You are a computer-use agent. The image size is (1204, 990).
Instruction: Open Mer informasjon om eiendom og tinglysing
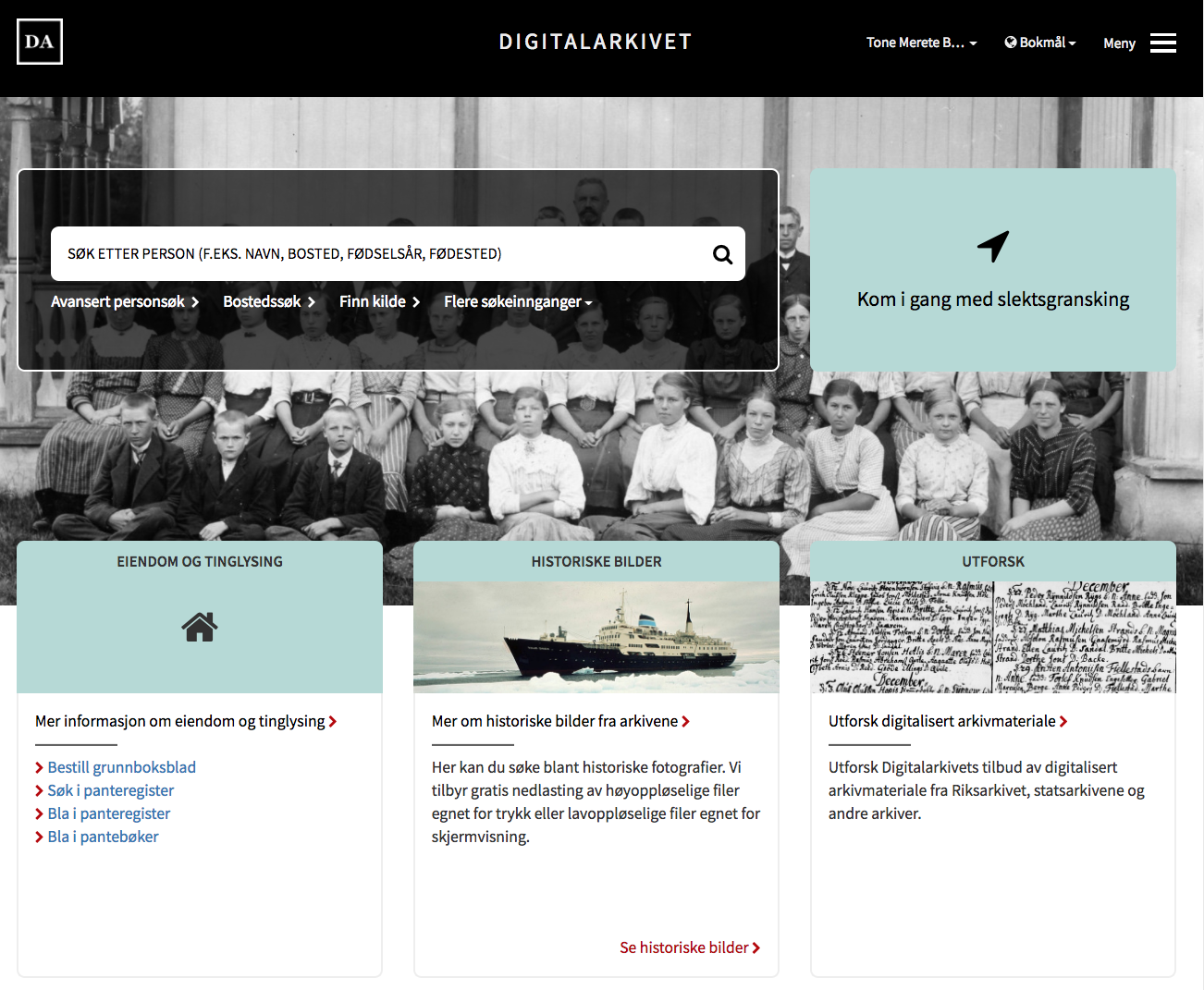coord(186,721)
